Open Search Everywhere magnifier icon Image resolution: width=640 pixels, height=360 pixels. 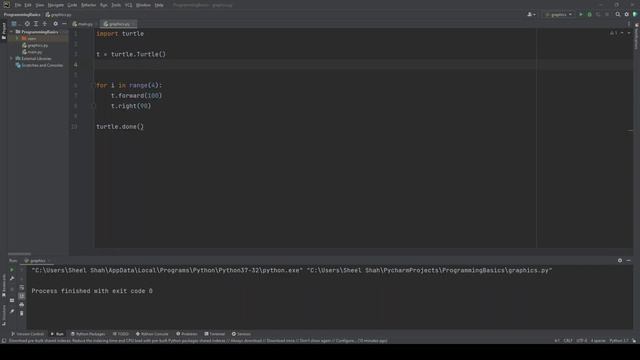point(618,15)
